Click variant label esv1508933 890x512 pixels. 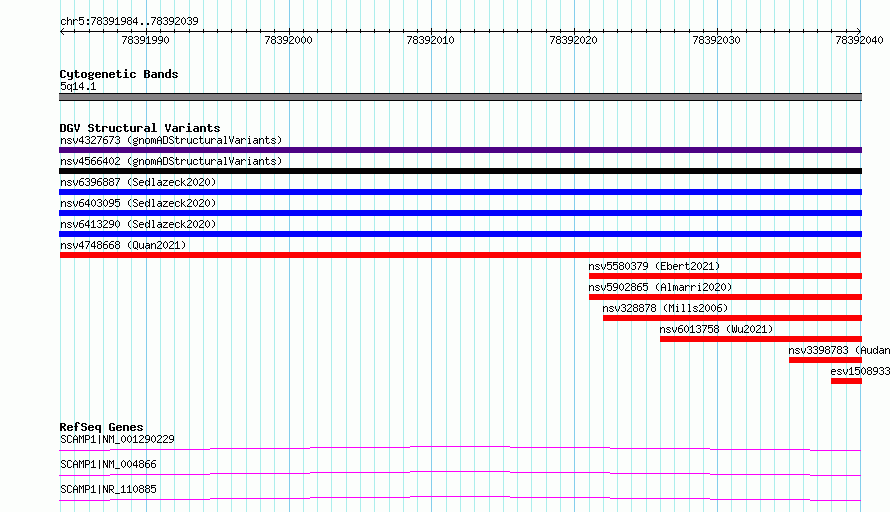coord(860,371)
